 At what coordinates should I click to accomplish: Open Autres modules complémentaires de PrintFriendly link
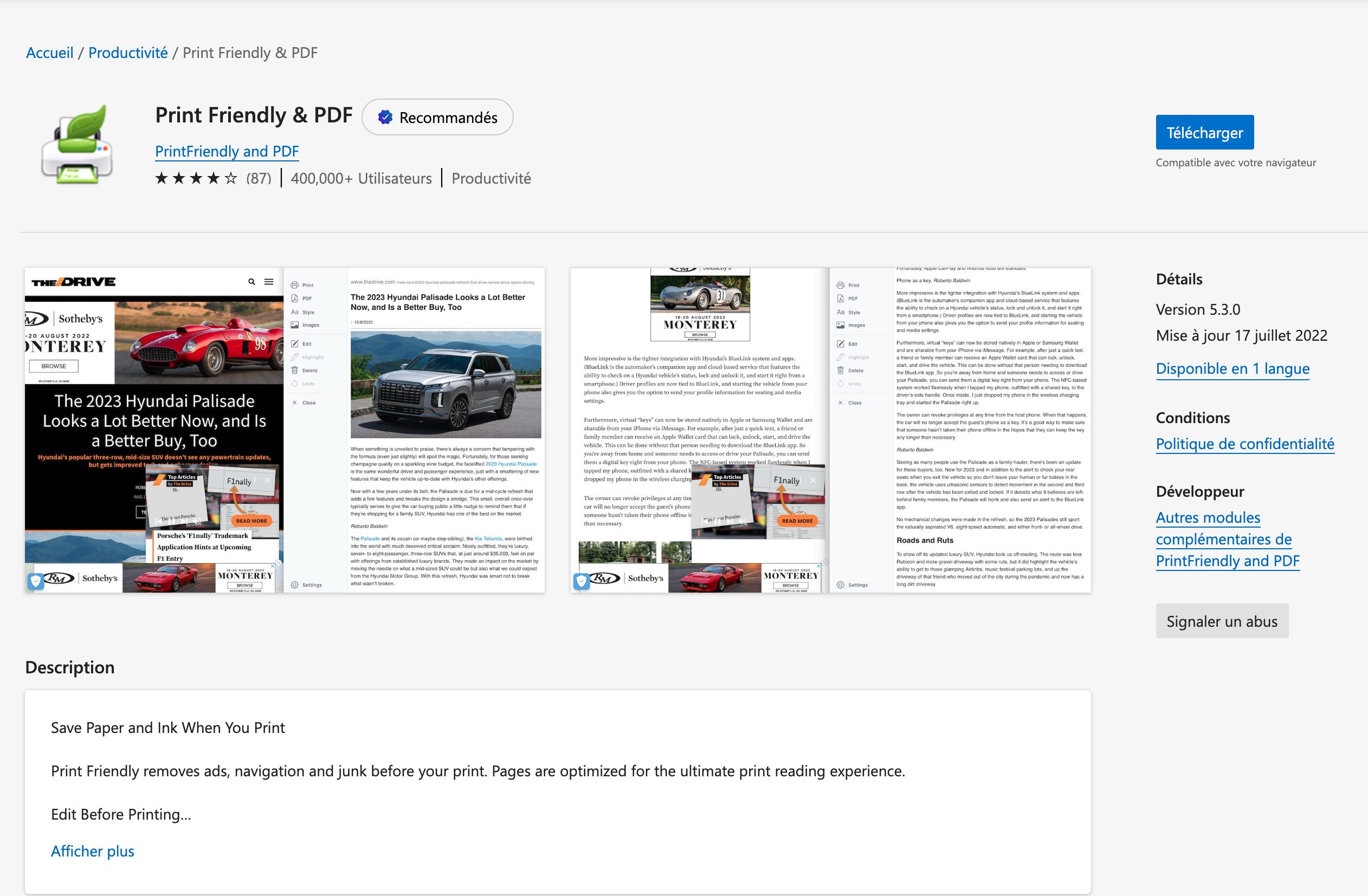point(1228,539)
